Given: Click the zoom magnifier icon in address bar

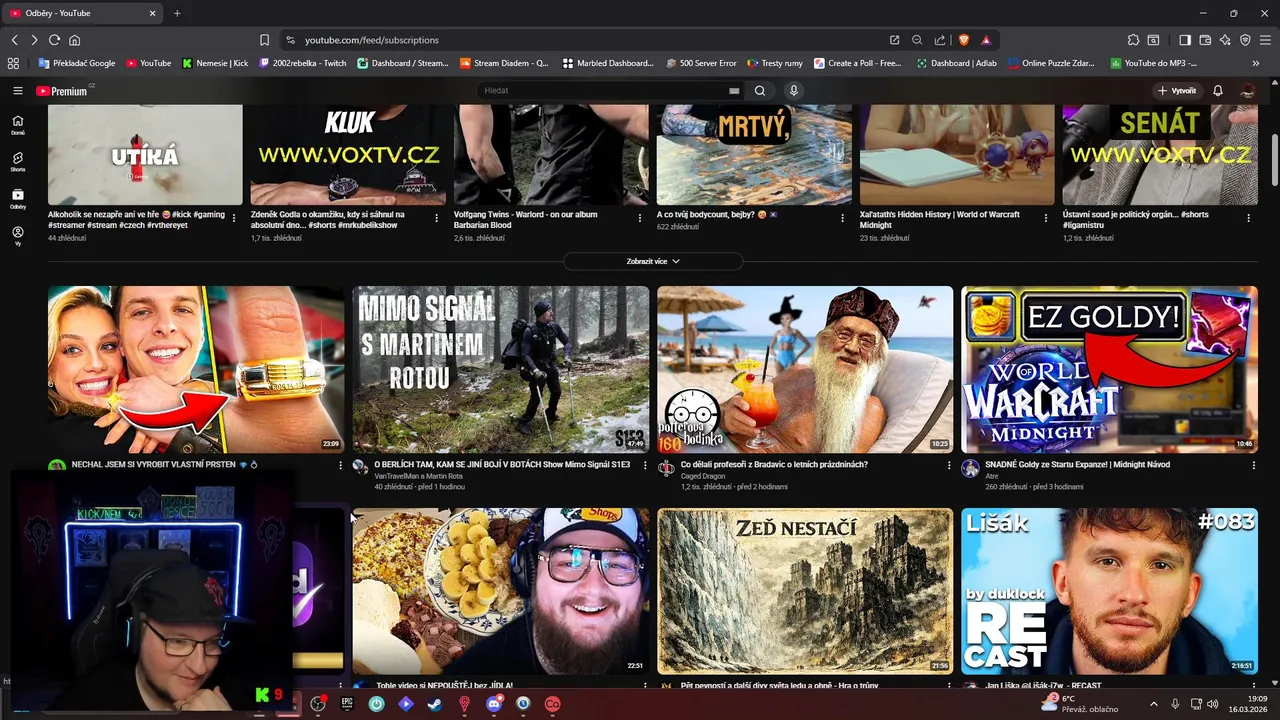Looking at the screenshot, I should coord(917,40).
